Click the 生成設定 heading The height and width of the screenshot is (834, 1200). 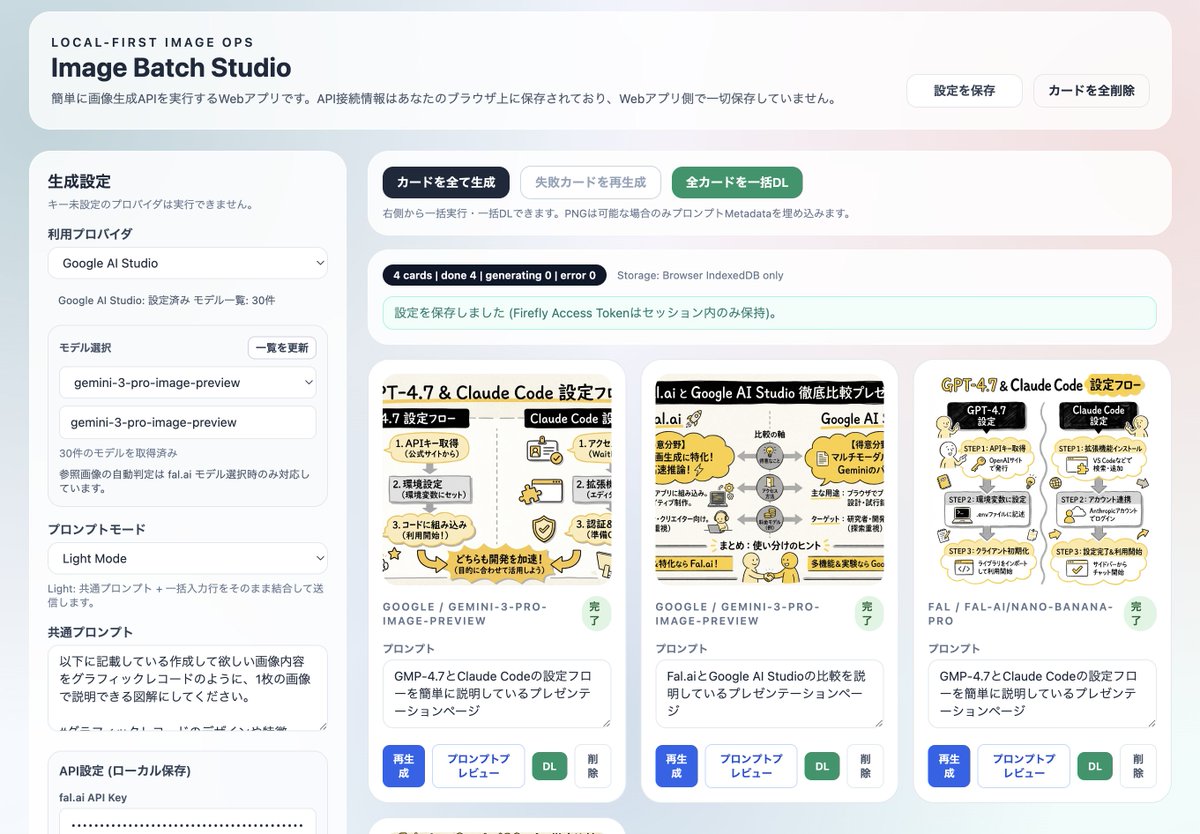point(79,182)
